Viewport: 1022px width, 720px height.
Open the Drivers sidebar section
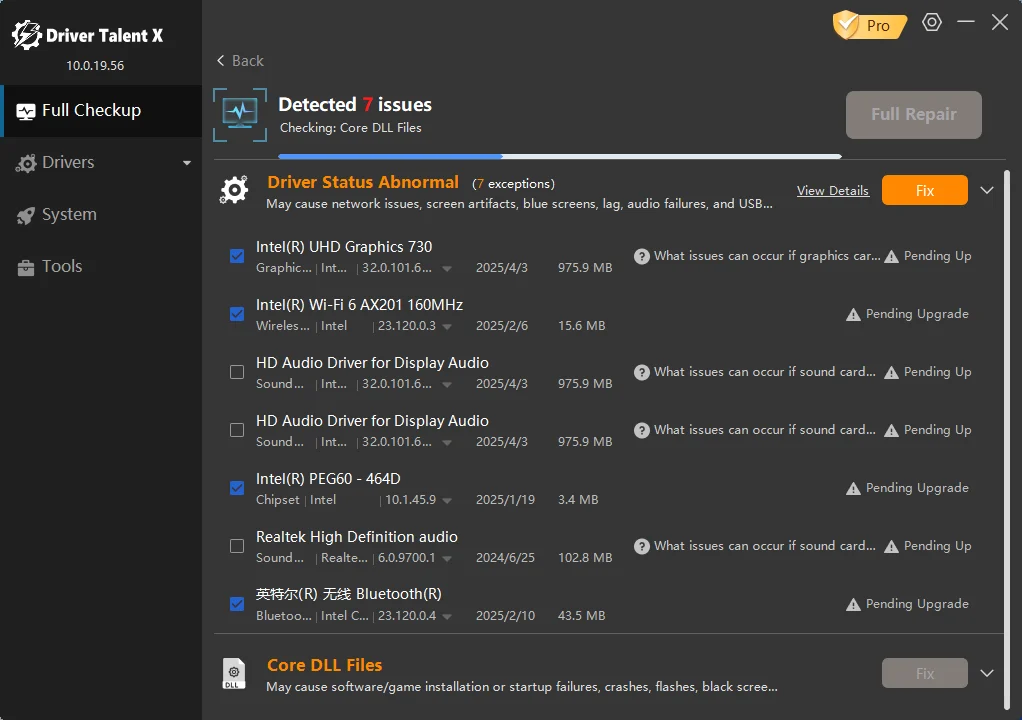click(102, 163)
